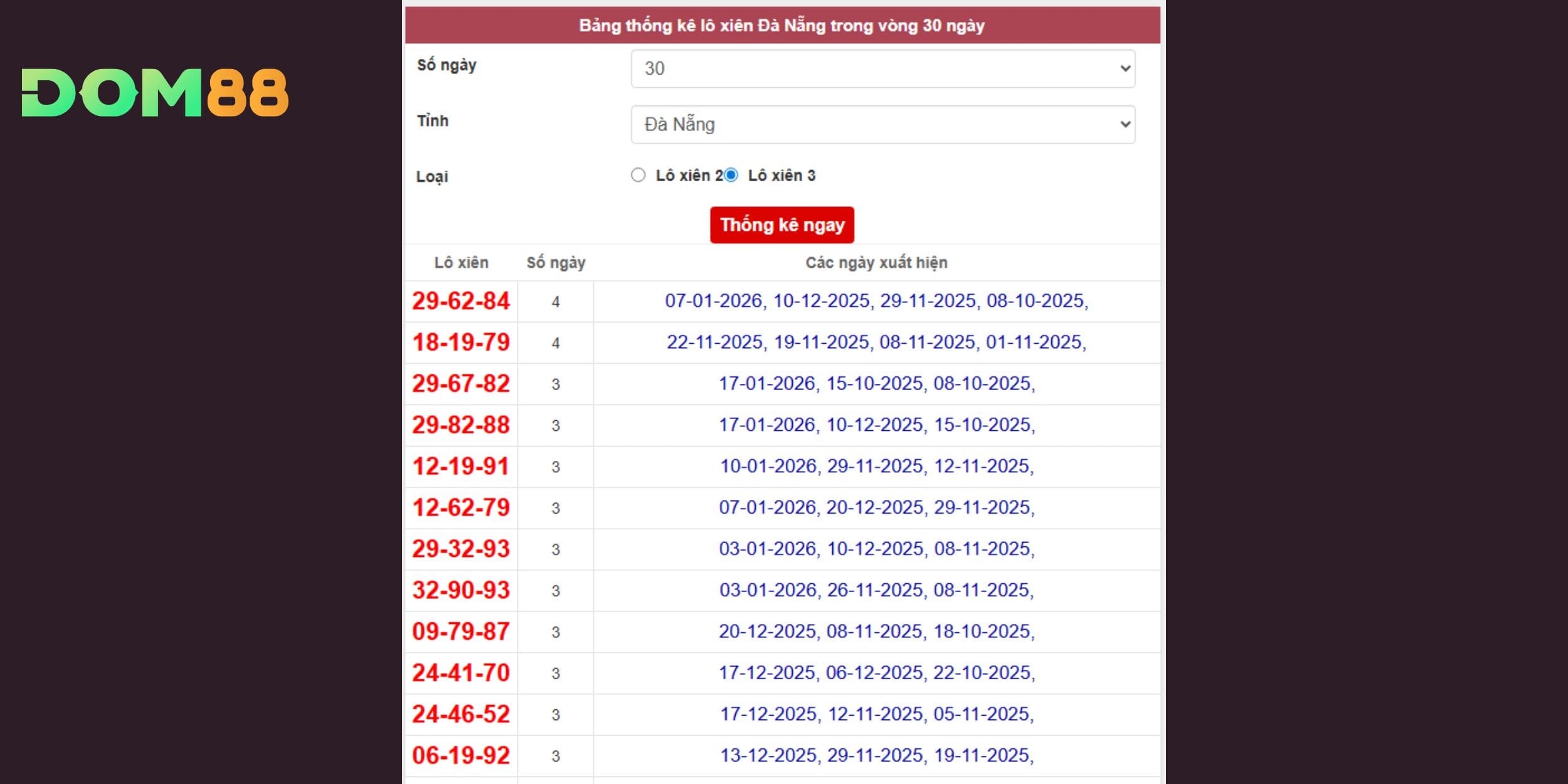Click the lottery combination 29-62-84

click(x=461, y=301)
